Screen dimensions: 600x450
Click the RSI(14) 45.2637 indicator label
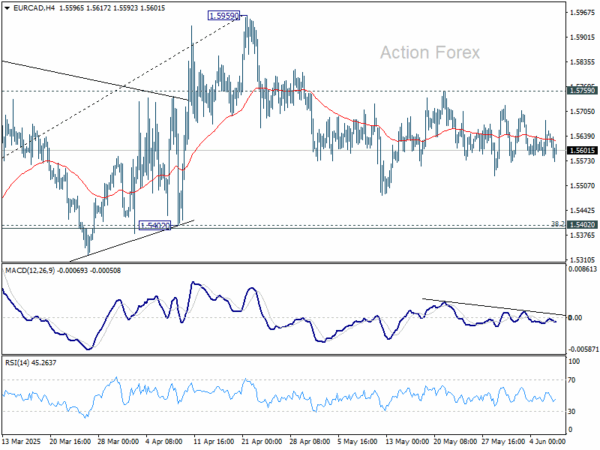click(x=31, y=362)
